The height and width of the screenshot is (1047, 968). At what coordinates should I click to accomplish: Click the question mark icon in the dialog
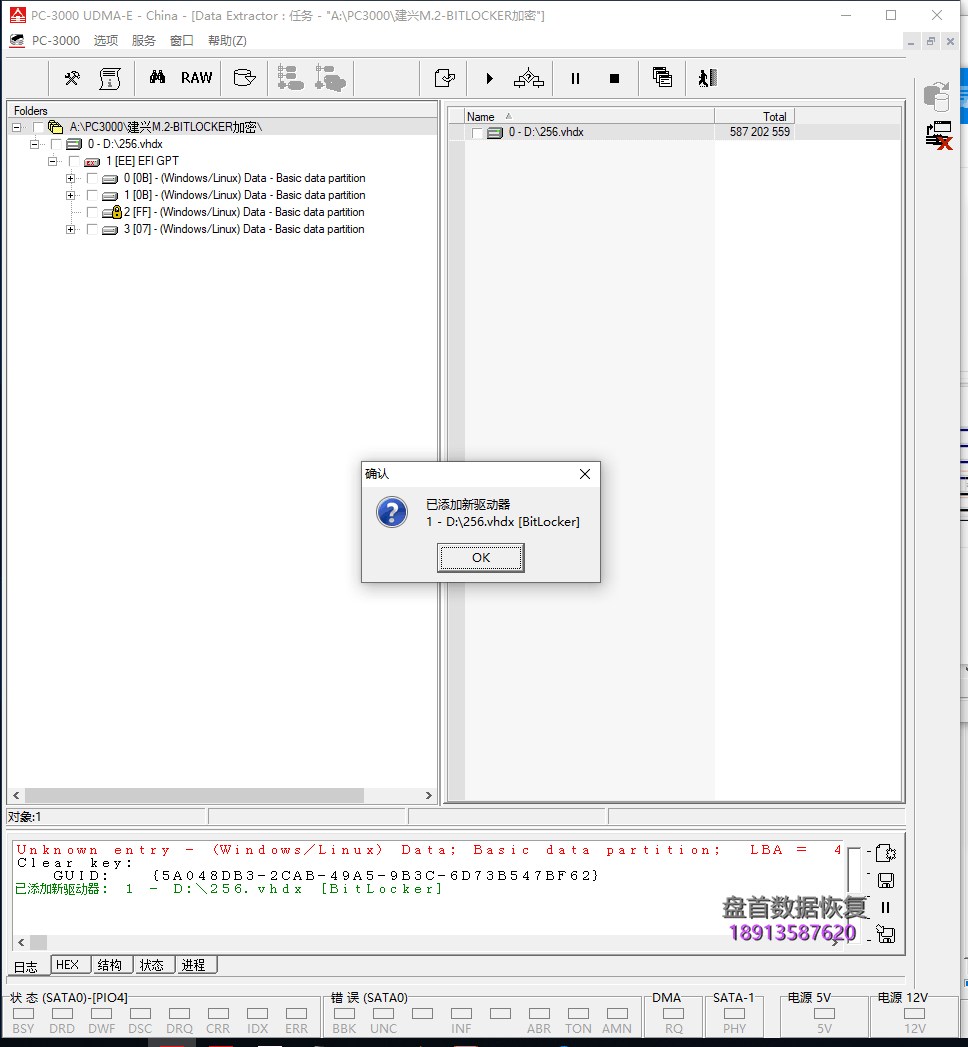[x=392, y=512]
